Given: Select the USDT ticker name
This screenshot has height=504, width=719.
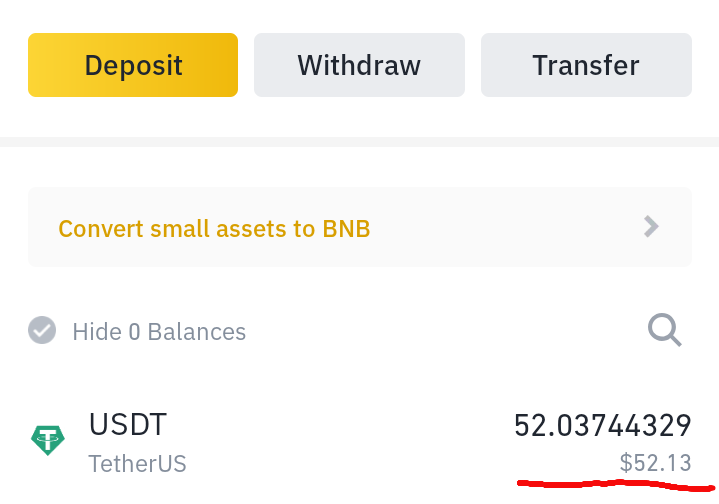Looking at the screenshot, I should pyautogui.click(x=128, y=424).
